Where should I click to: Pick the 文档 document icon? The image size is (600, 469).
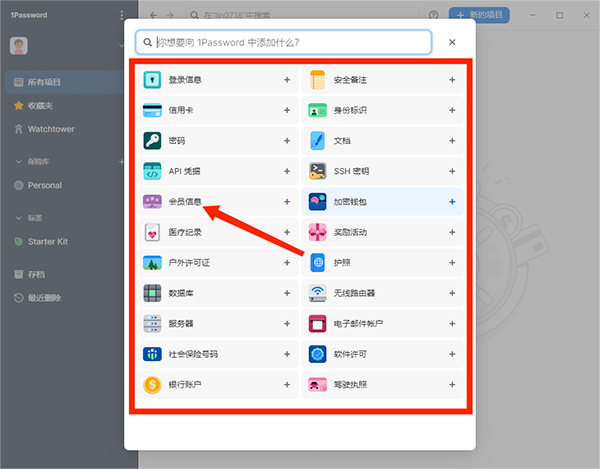click(317, 141)
